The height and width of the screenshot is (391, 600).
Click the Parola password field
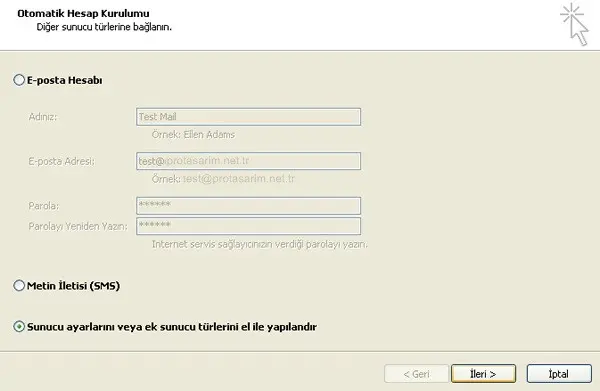coord(248,205)
